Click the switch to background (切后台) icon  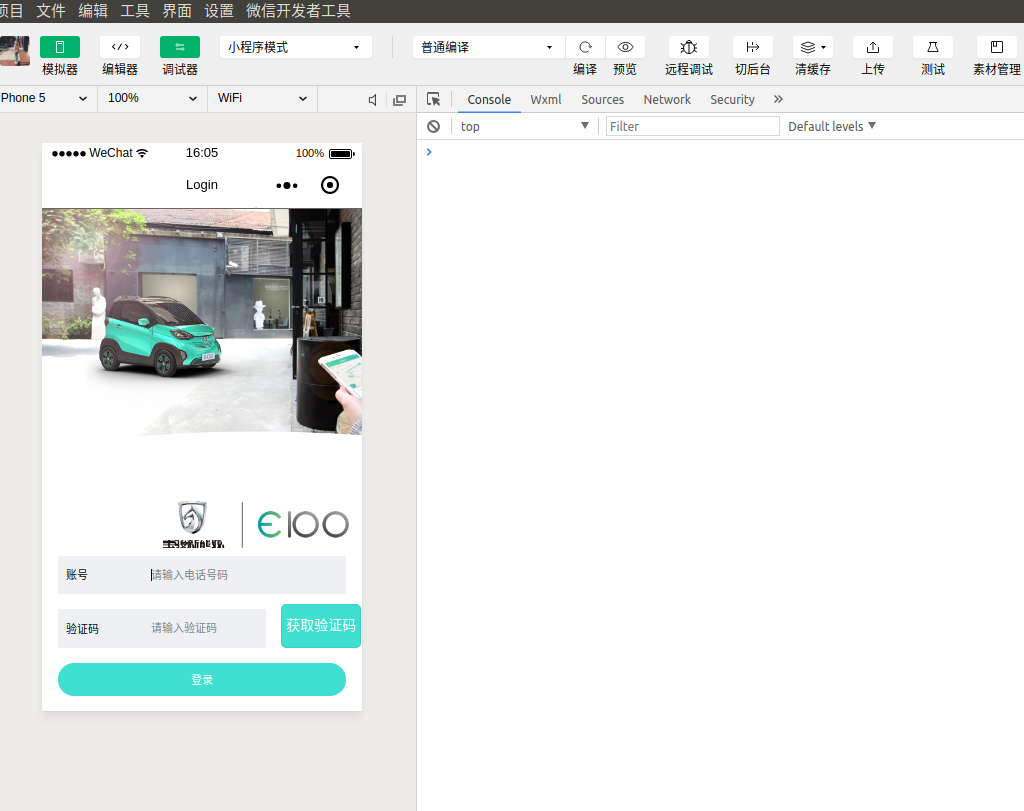click(x=753, y=47)
